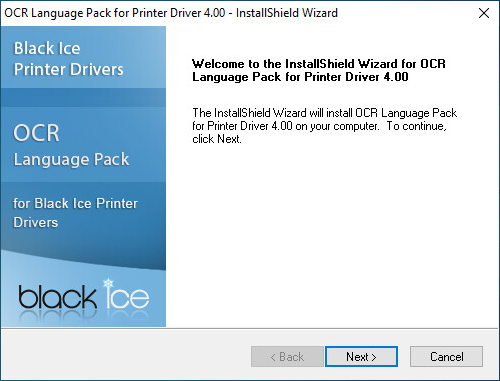Click the snowflake icon in the logo
The width and height of the screenshot is (500, 381).
(x=108, y=284)
